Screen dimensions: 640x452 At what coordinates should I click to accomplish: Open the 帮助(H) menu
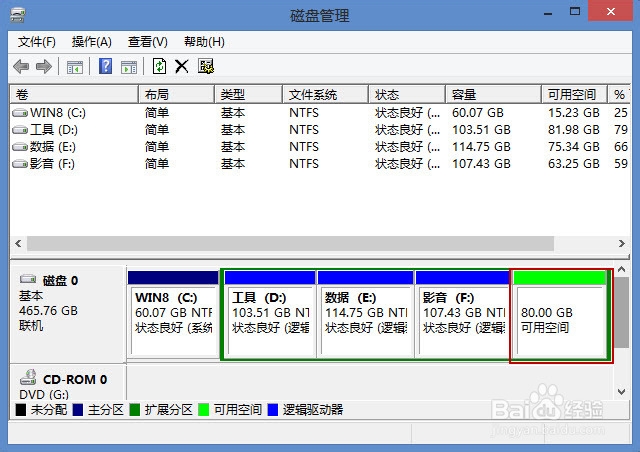tap(204, 42)
